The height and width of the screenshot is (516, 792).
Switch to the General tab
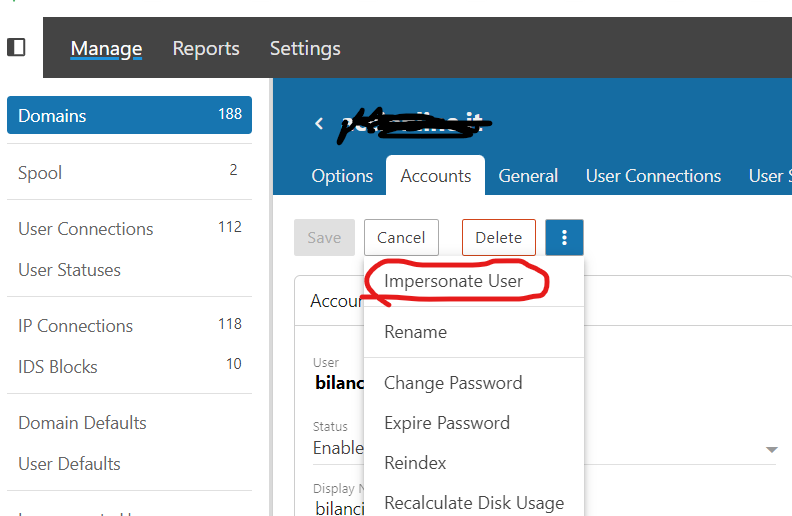[528, 176]
